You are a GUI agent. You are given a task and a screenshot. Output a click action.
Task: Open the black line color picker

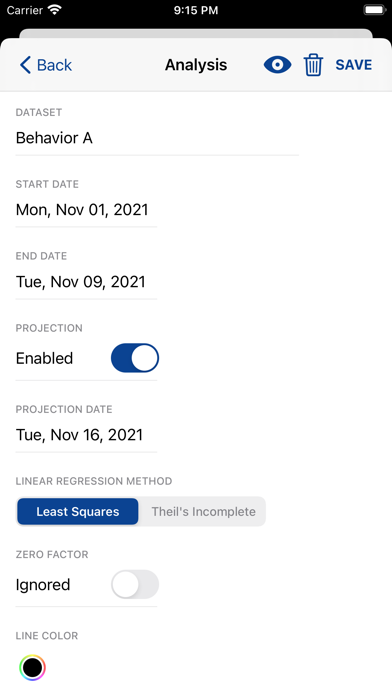(x=32, y=667)
